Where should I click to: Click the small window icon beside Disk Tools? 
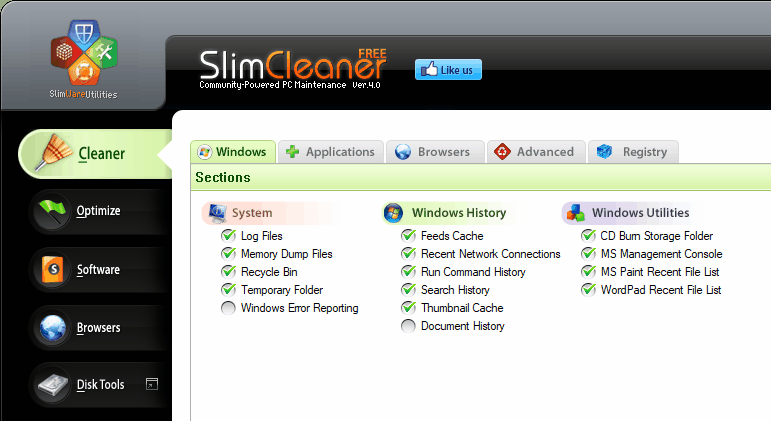[x=152, y=384]
